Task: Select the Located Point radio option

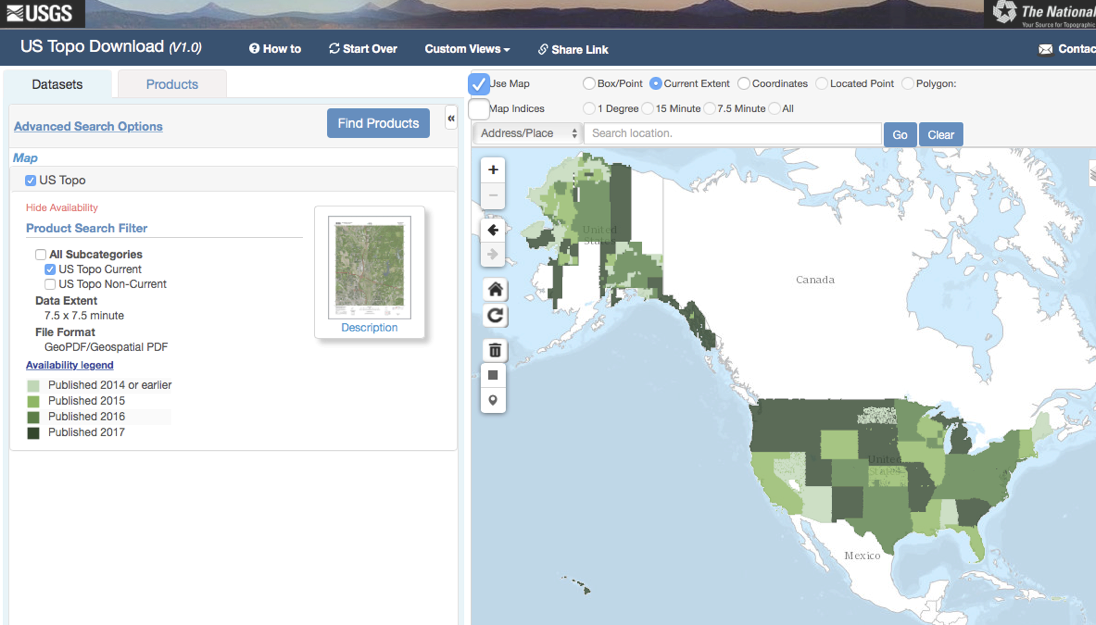Action: pyautogui.click(x=822, y=84)
